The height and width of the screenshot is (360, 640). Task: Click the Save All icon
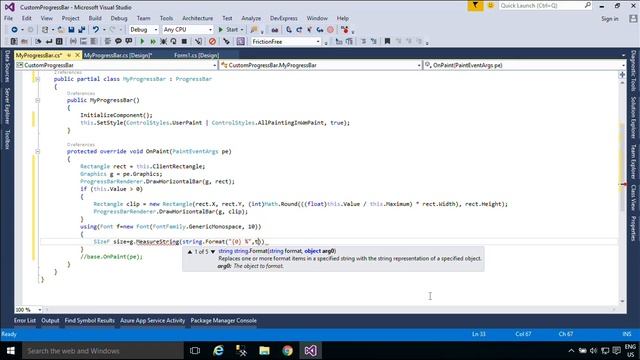[x=81, y=29]
